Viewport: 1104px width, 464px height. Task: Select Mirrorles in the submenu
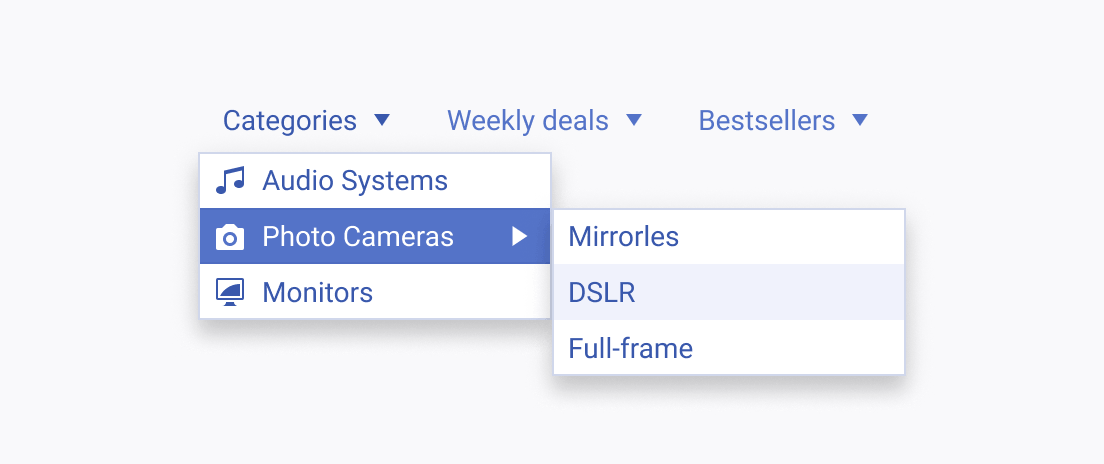click(623, 237)
